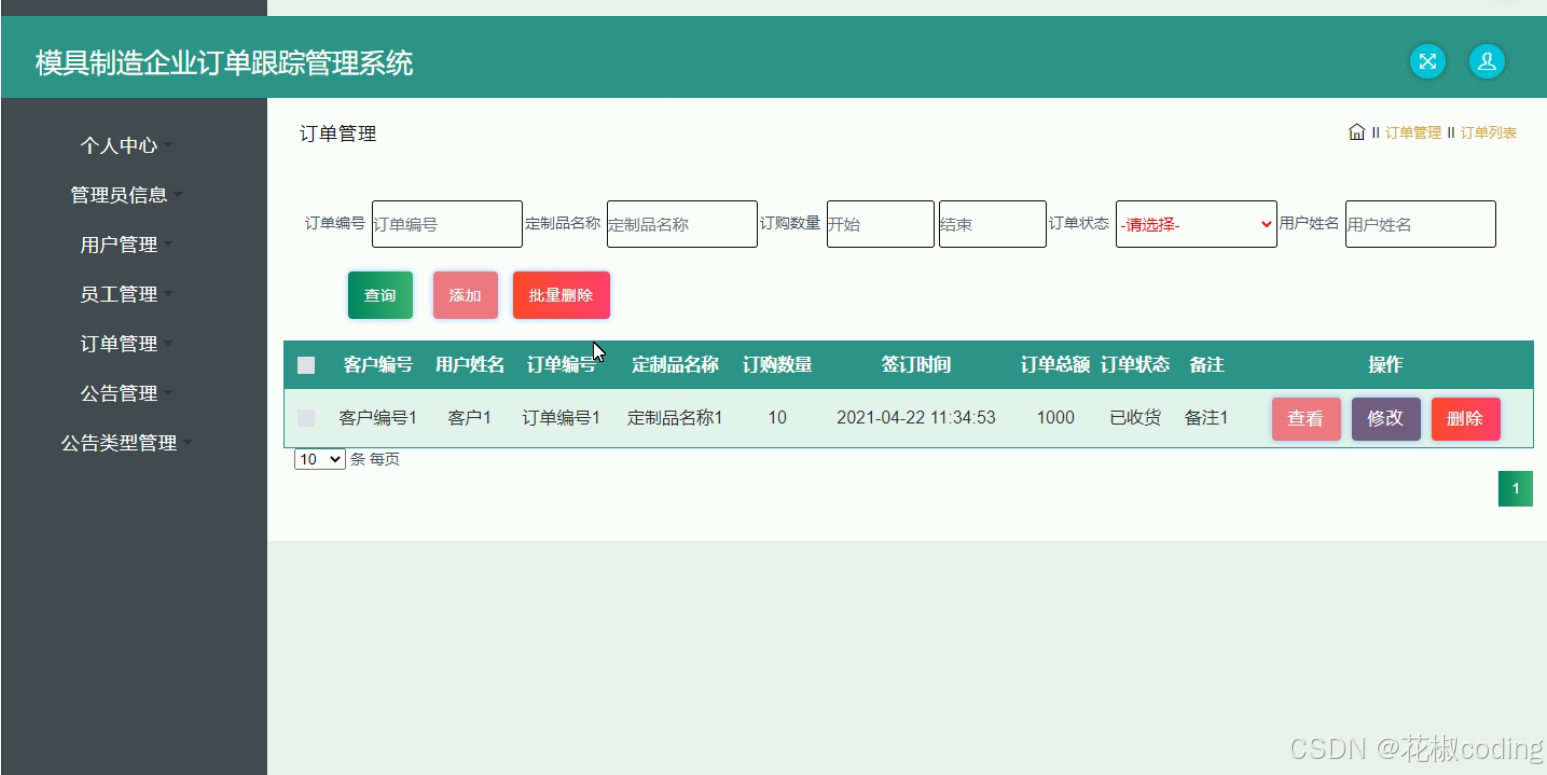Screen dimensions: 1547x775
Task: Click the 订单状态 column header
Action: click(x=1135, y=365)
